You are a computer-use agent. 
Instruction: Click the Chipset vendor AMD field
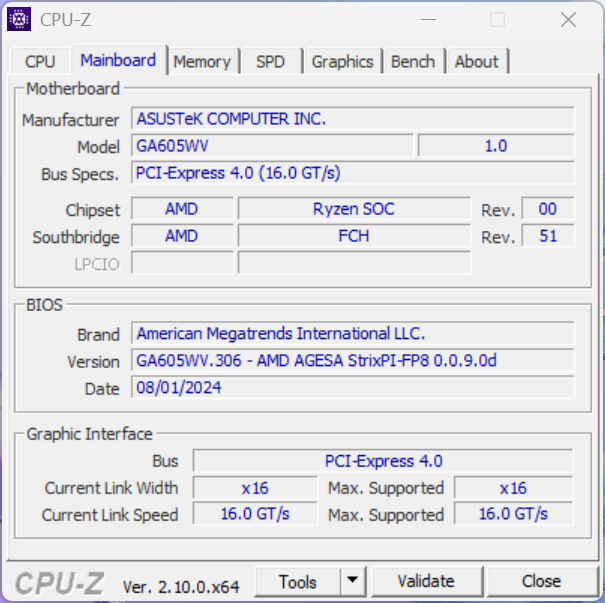click(182, 209)
